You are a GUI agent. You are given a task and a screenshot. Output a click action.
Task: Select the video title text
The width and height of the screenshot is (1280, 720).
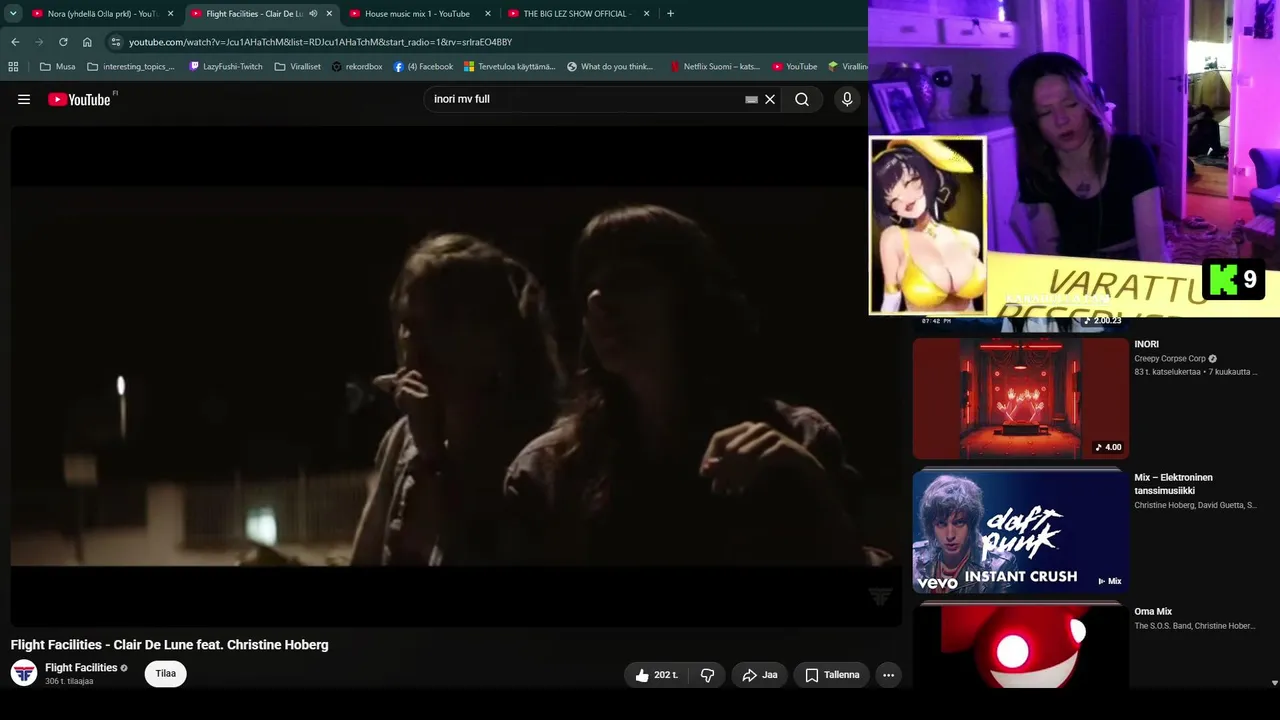pyautogui.click(x=170, y=645)
